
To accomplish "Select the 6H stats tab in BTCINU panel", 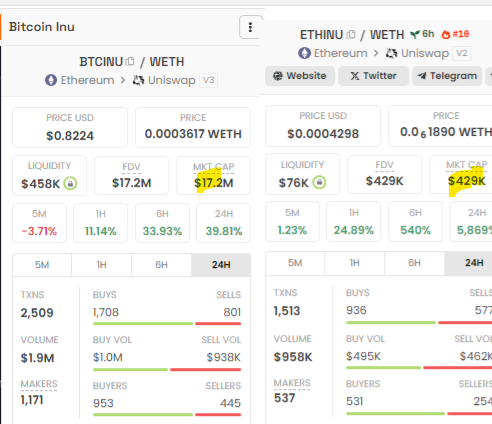I will pyautogui.click(x=161, y=265).
